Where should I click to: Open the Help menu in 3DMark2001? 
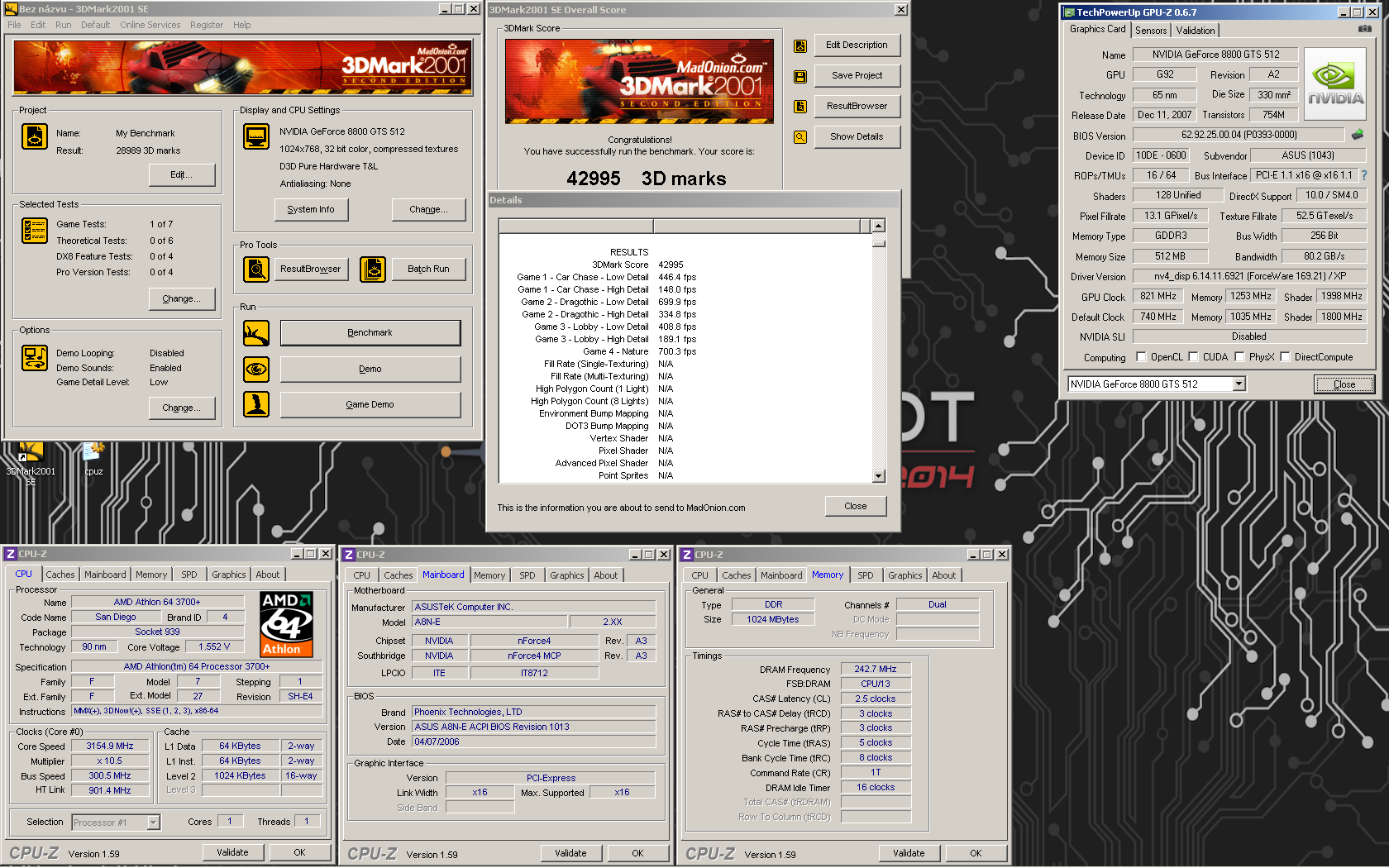pyautogui.click(x=241, y=25)
